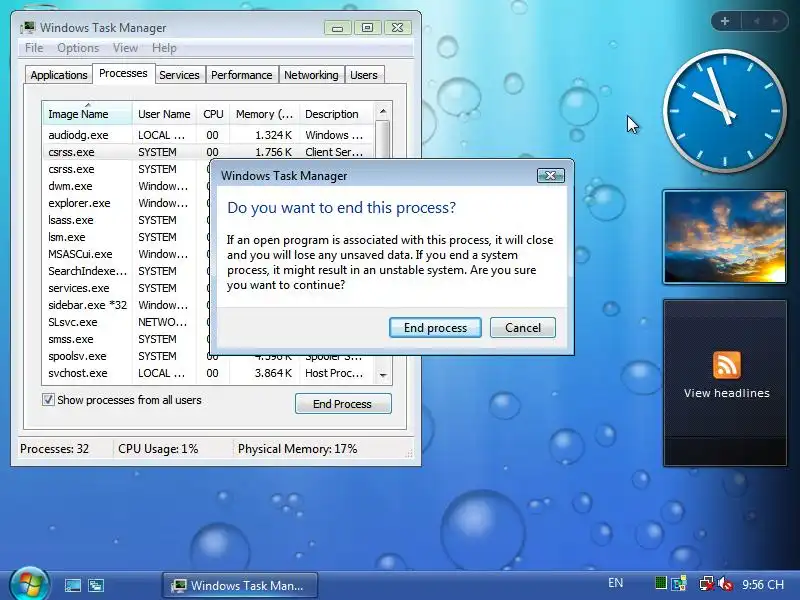Open the Help menu
800x600 pixels.
click(x=164, y=48)
